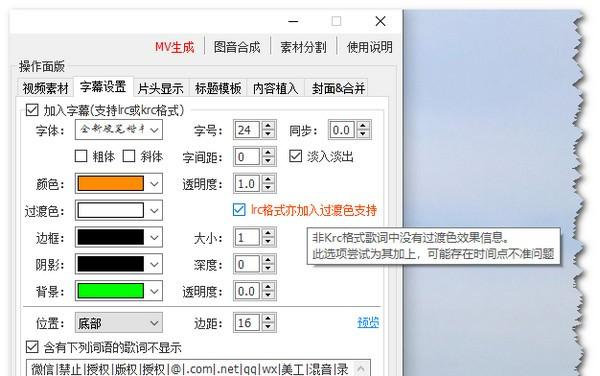Decrease the 阴影 深度 value
The width and height of the screenshot is (600, 376).
tap(268, 268)
